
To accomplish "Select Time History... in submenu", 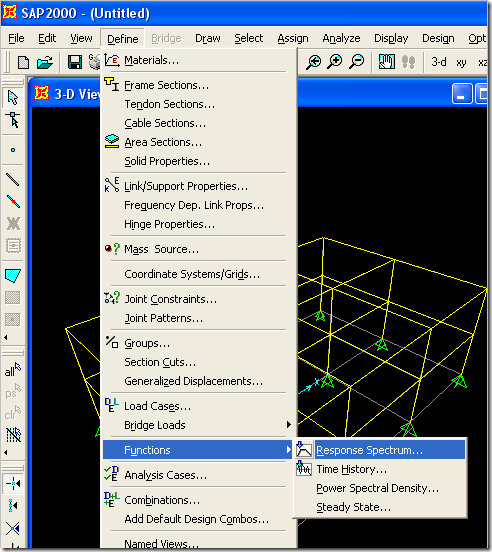I will tap(380, 469).
